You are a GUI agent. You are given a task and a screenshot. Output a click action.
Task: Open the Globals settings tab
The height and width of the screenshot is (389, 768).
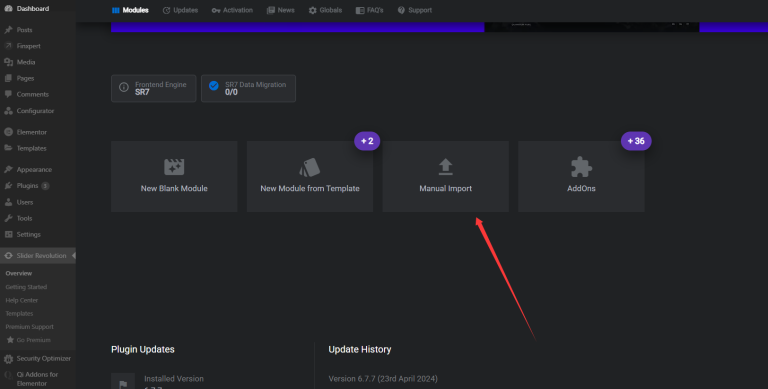point(325,10)
